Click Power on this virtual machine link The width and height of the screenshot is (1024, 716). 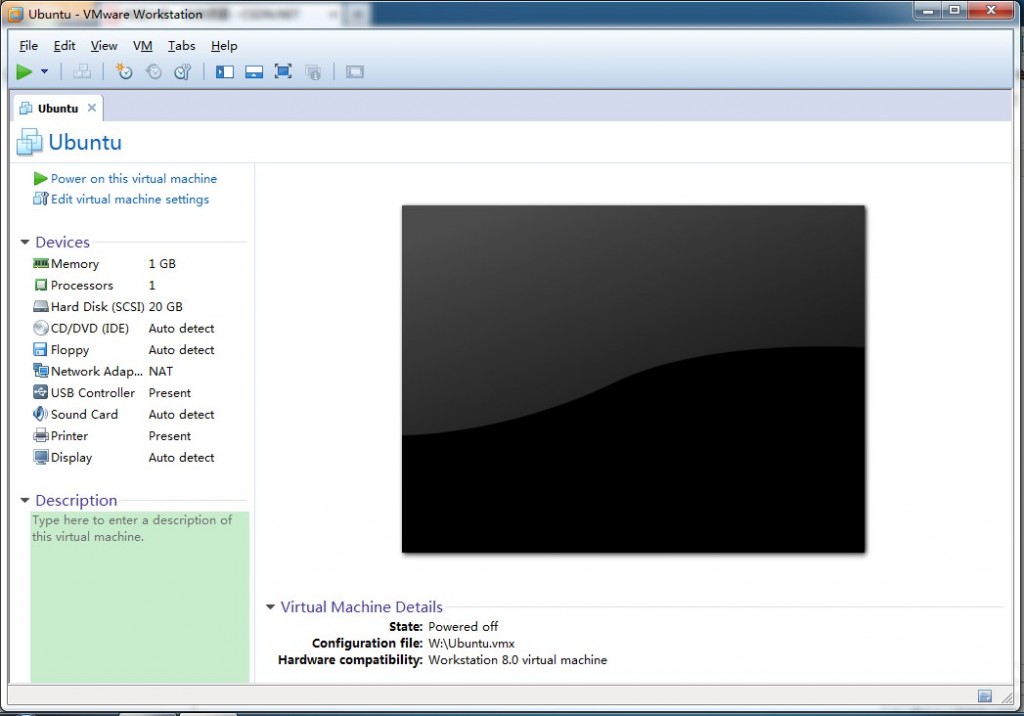click(133, 179)
